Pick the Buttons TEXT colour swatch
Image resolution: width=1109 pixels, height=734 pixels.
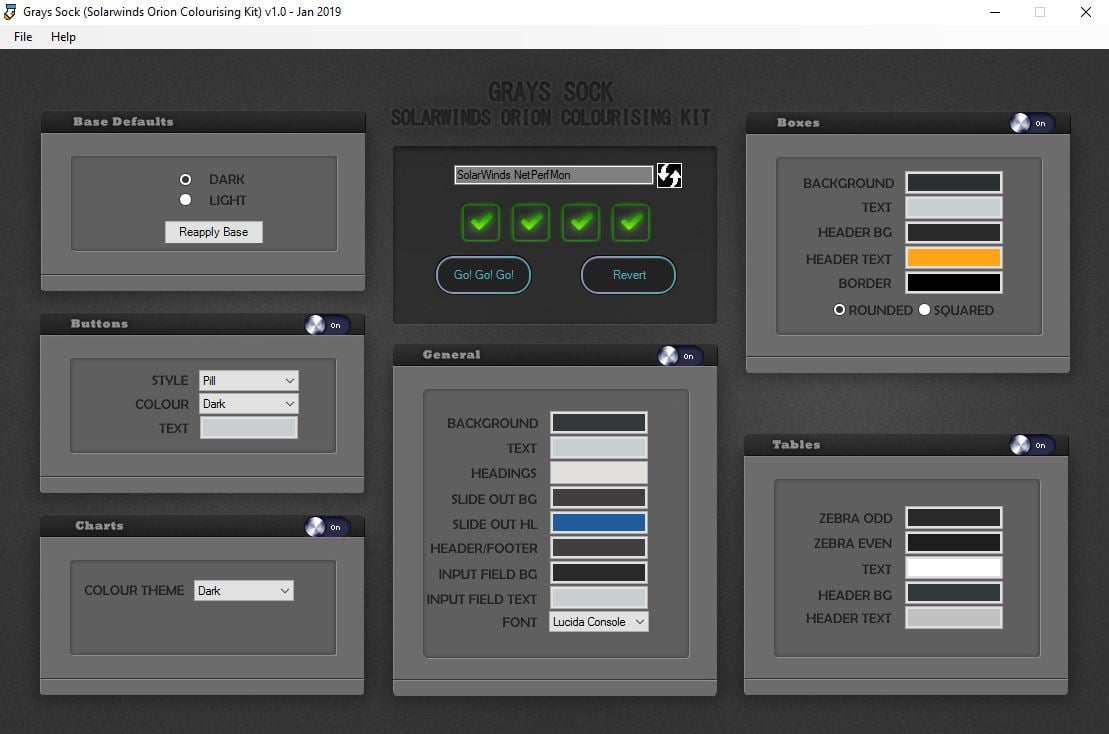point(249,428)
